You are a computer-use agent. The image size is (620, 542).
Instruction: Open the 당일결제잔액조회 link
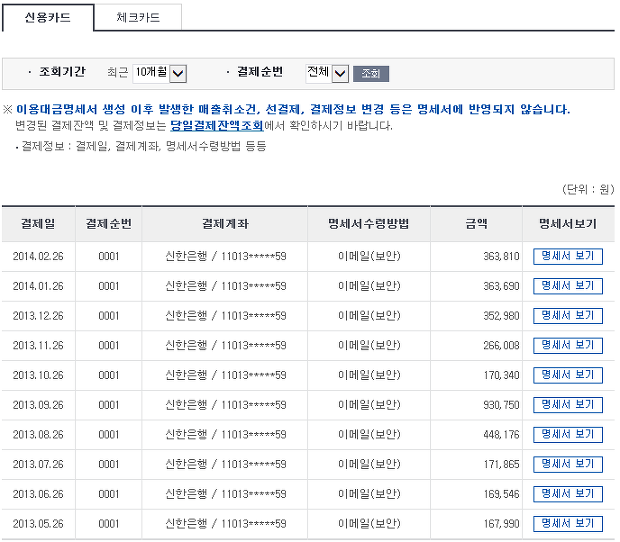coord(217,126)
